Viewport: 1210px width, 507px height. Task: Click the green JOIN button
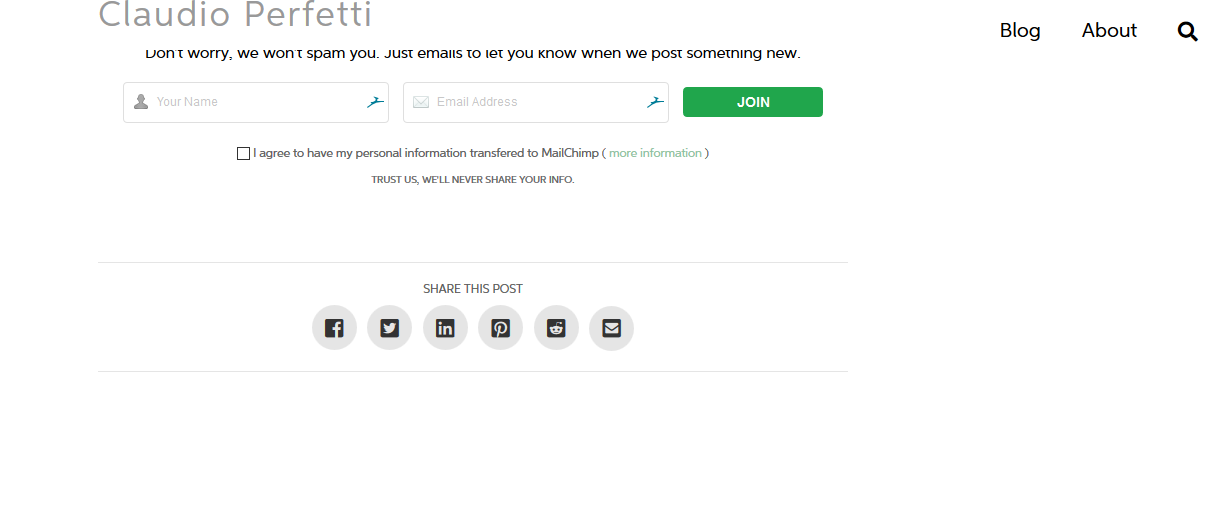(x=753, y=102)
